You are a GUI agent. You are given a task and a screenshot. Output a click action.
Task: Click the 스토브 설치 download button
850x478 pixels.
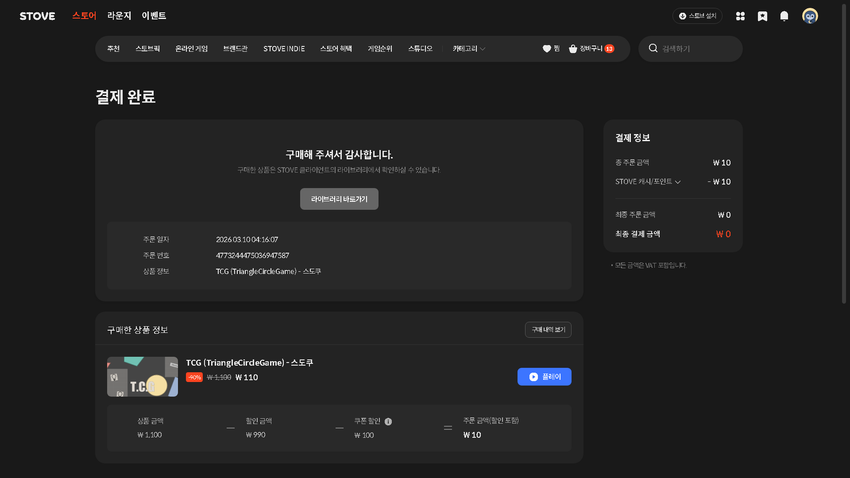point(697,16)
